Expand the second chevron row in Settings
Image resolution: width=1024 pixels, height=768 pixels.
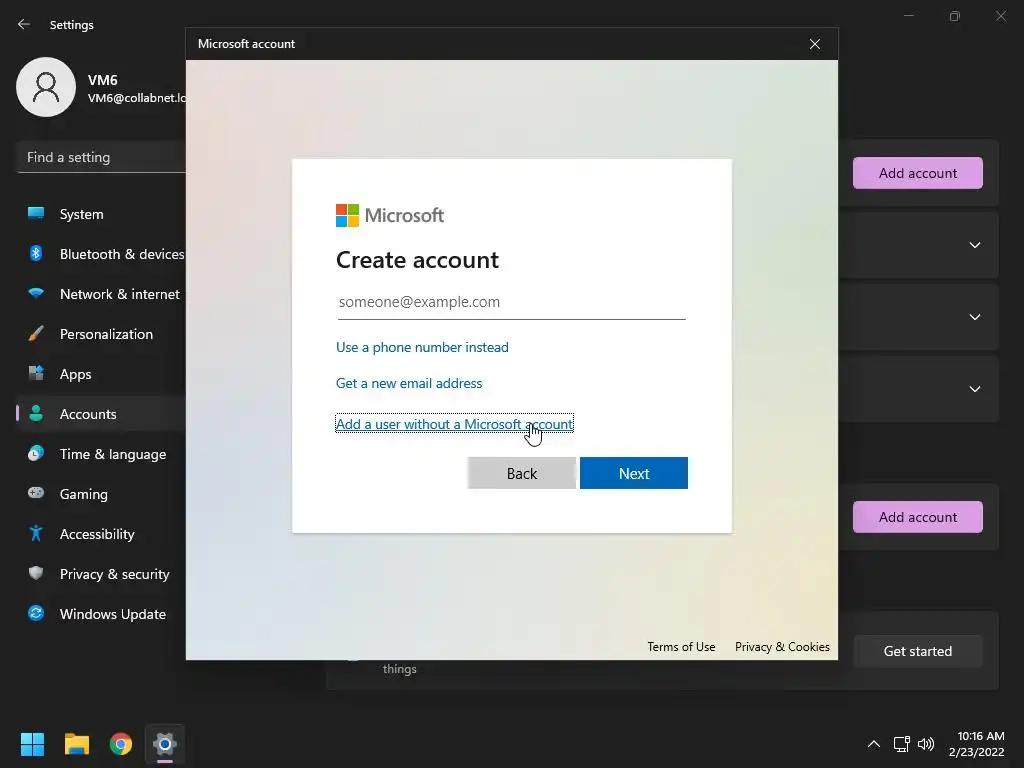(x=975, y=317)
